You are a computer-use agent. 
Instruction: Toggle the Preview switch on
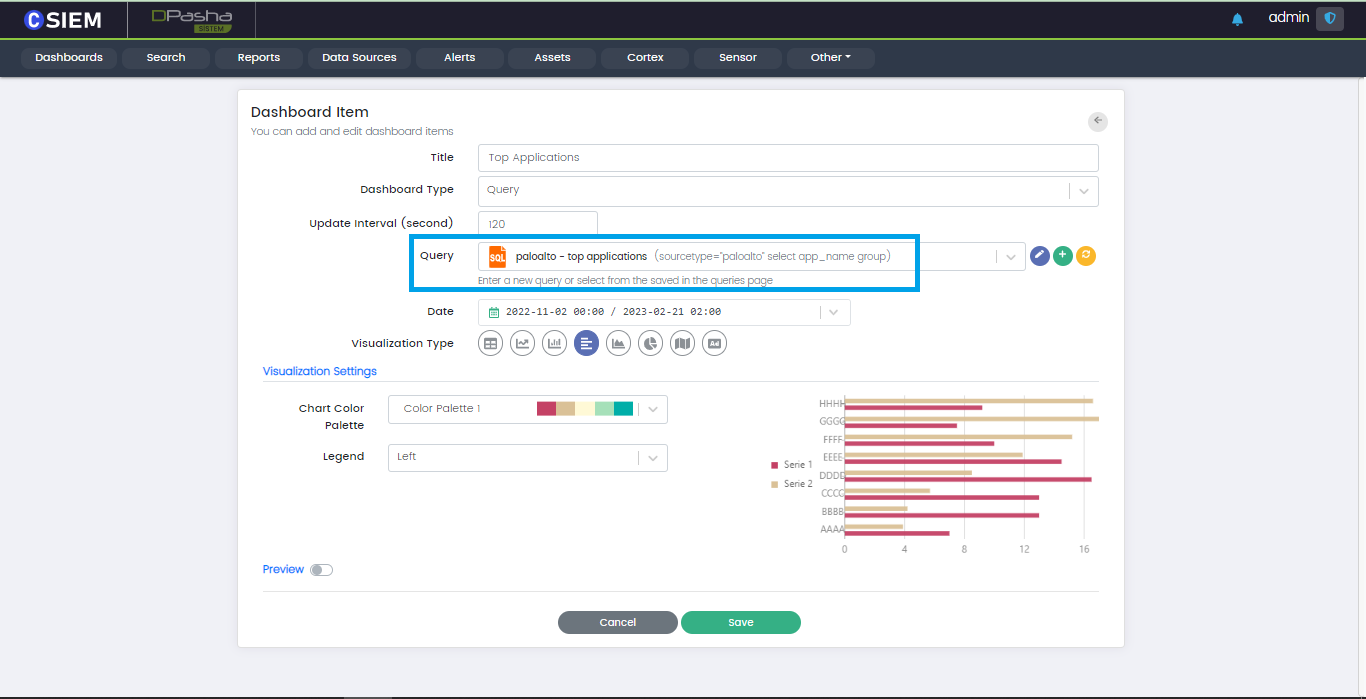[x=321, y=570]
